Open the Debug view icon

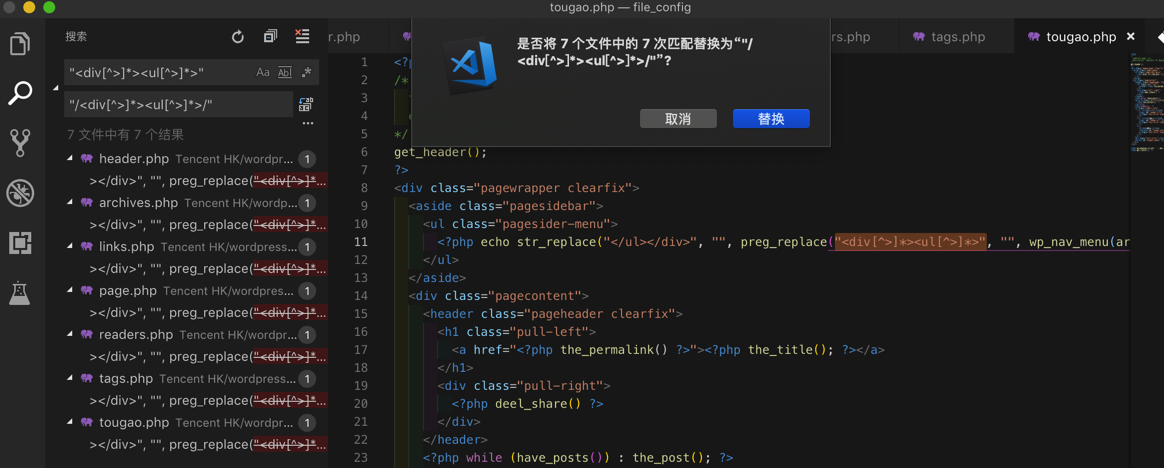tap(20, 193)
